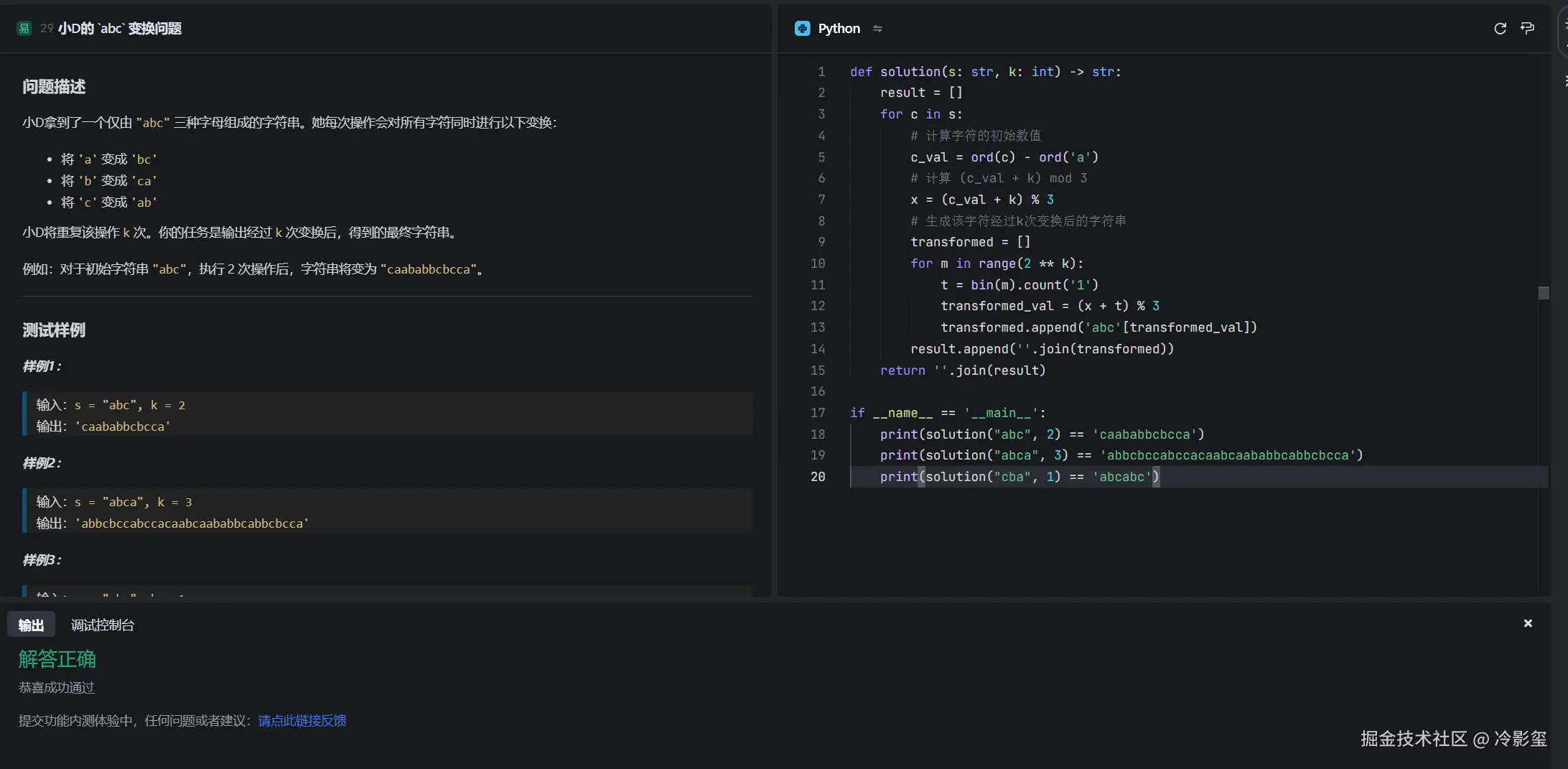The height and width of the screenshot is (769, 1568).
Task: Click line number 1 in the editor gutter
Action: 821,72
